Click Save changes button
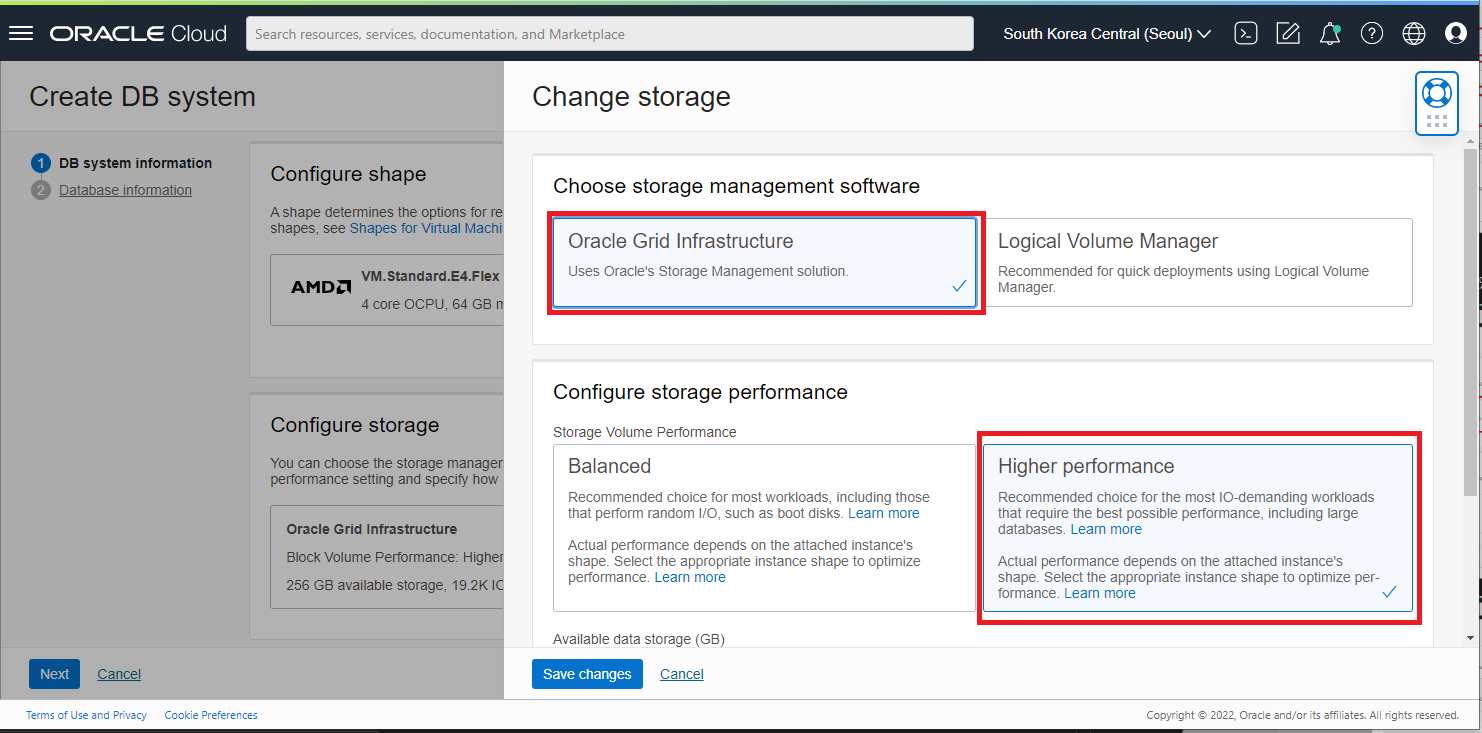 587,674
